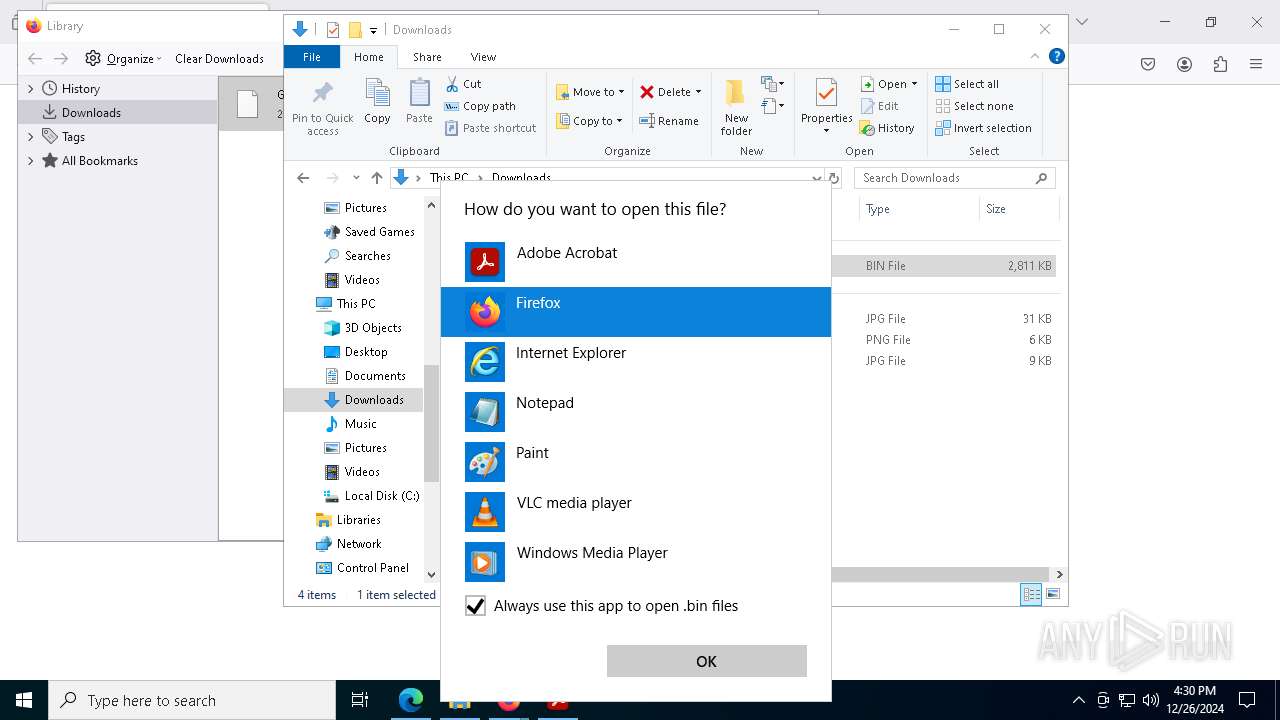
Task: Click Rename in Organize group
Action: (x=669, y=121)
